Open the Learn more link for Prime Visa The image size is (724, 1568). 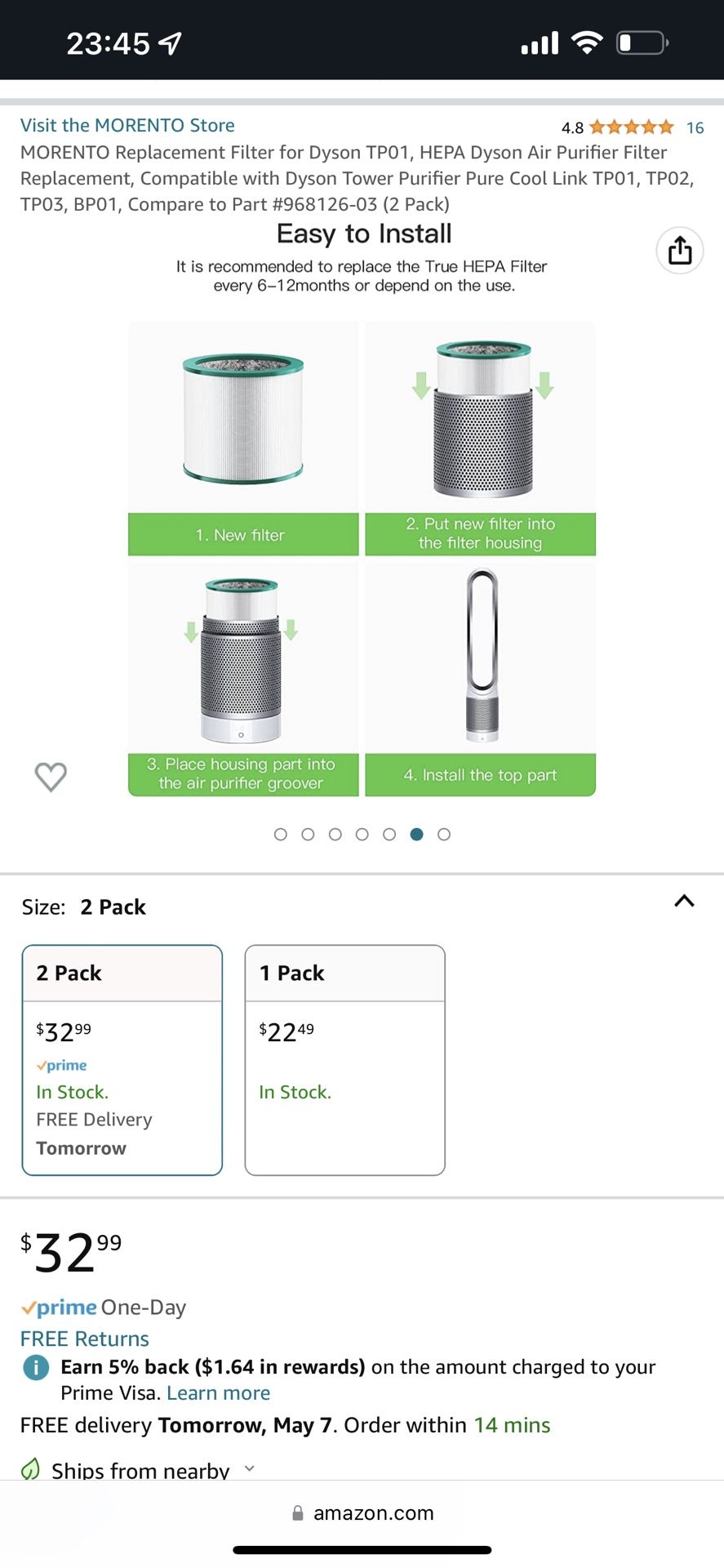pyautogui.click(x=218, y=1392)
